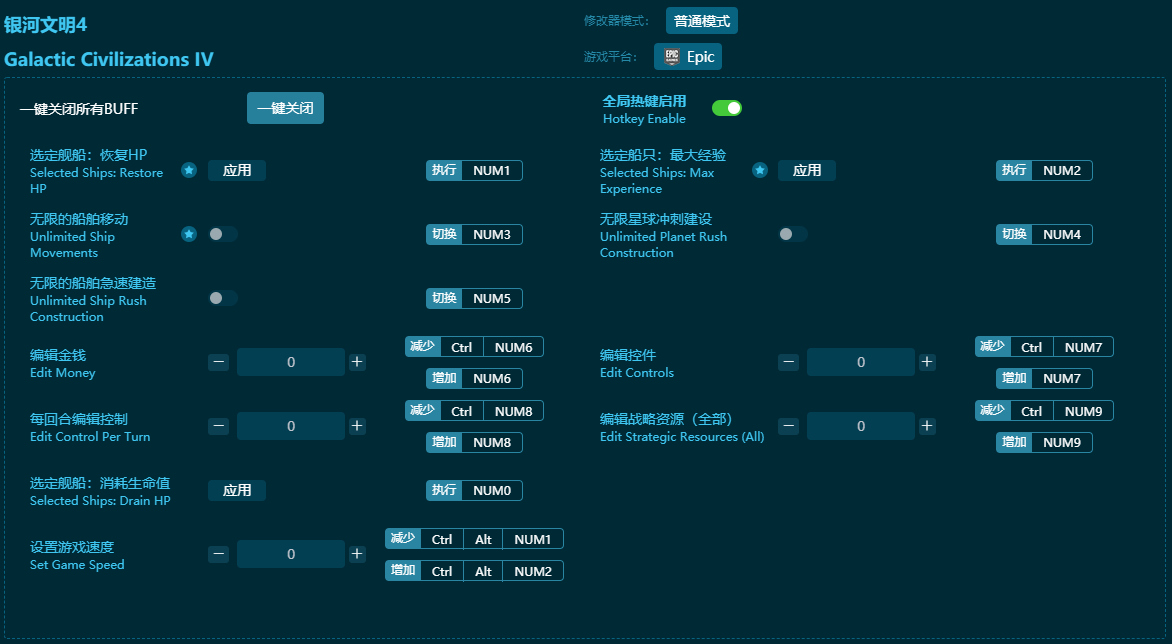Click the 一键关闭 button to disable all buffs

click(x=285, y=108)
